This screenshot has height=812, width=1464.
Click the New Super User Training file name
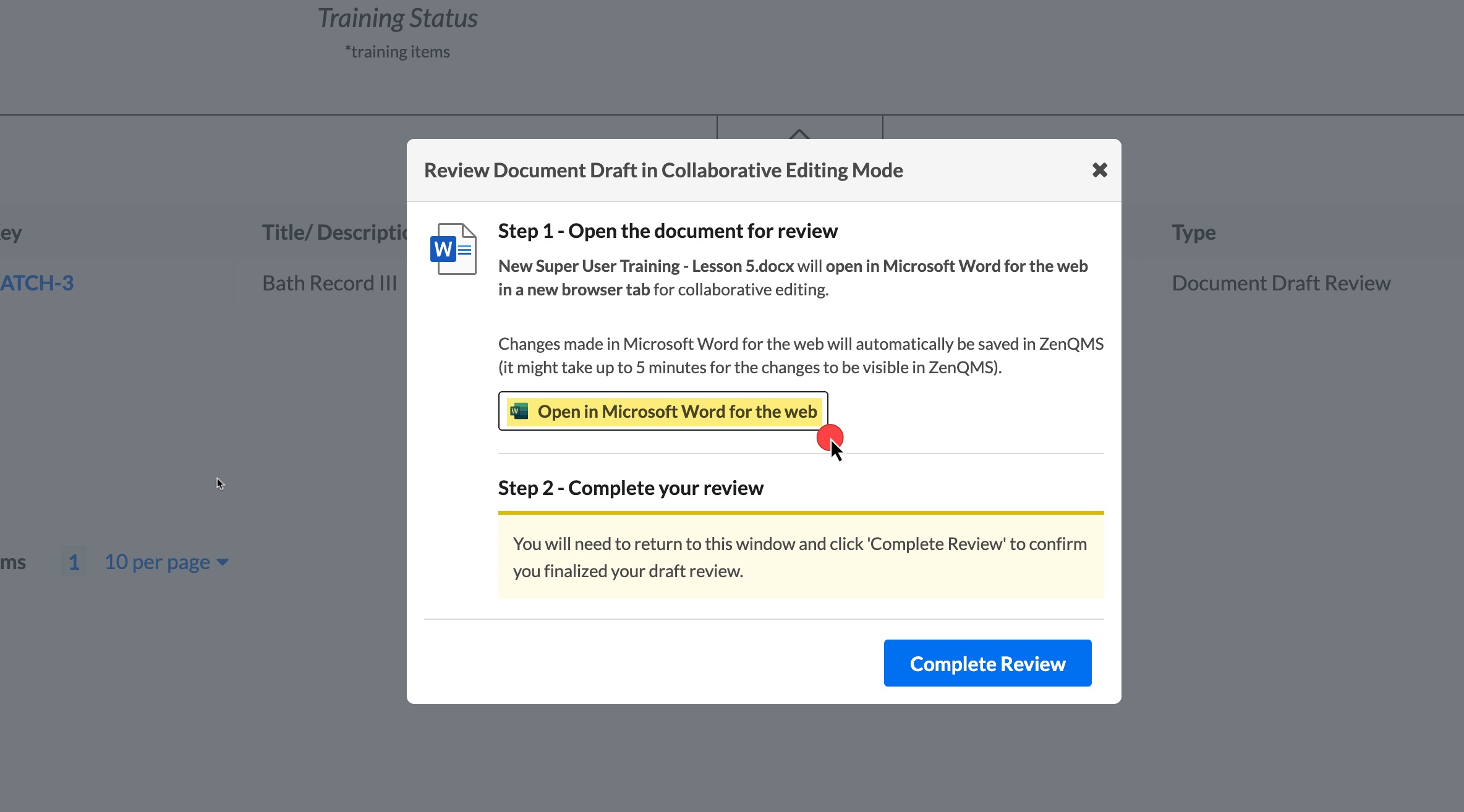tap(645, 266)
